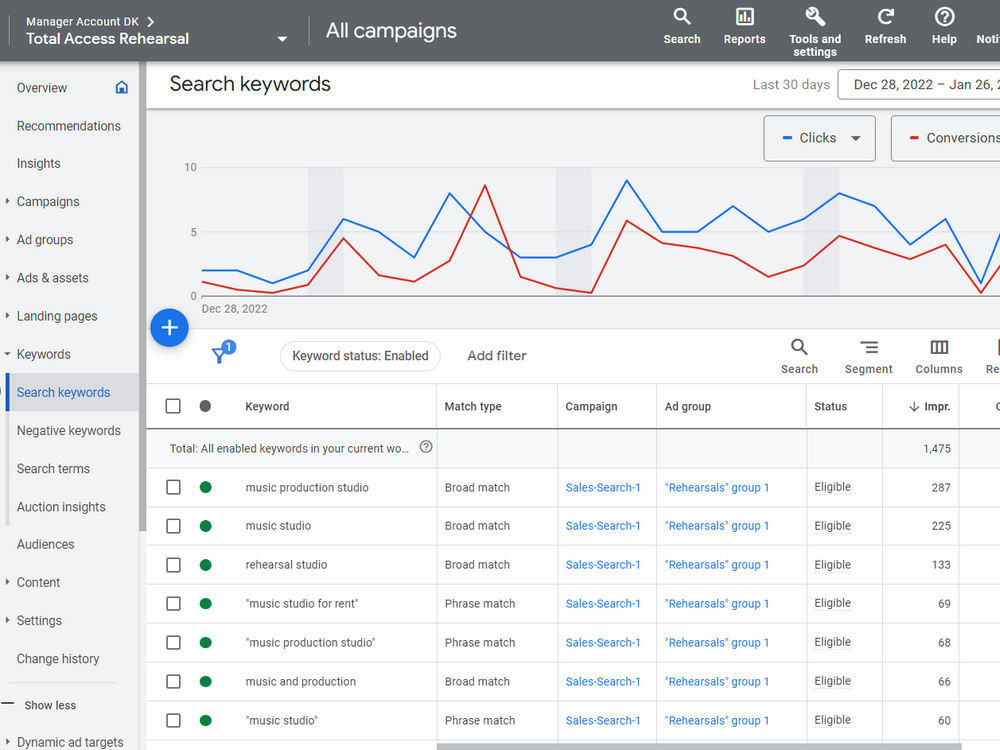1000x750 pixels.
Task: Check the music production studio broad match row
Action: [x=173, y=487]
